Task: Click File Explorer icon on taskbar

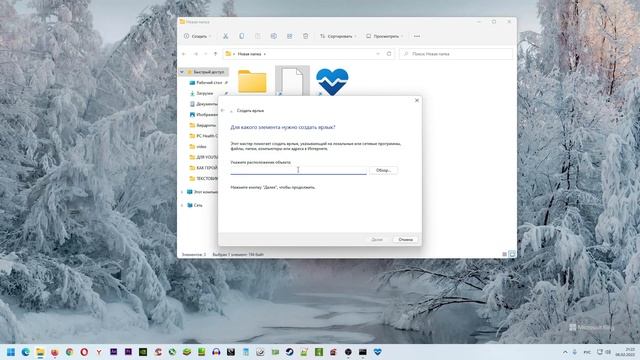Action: pos(40,352)
